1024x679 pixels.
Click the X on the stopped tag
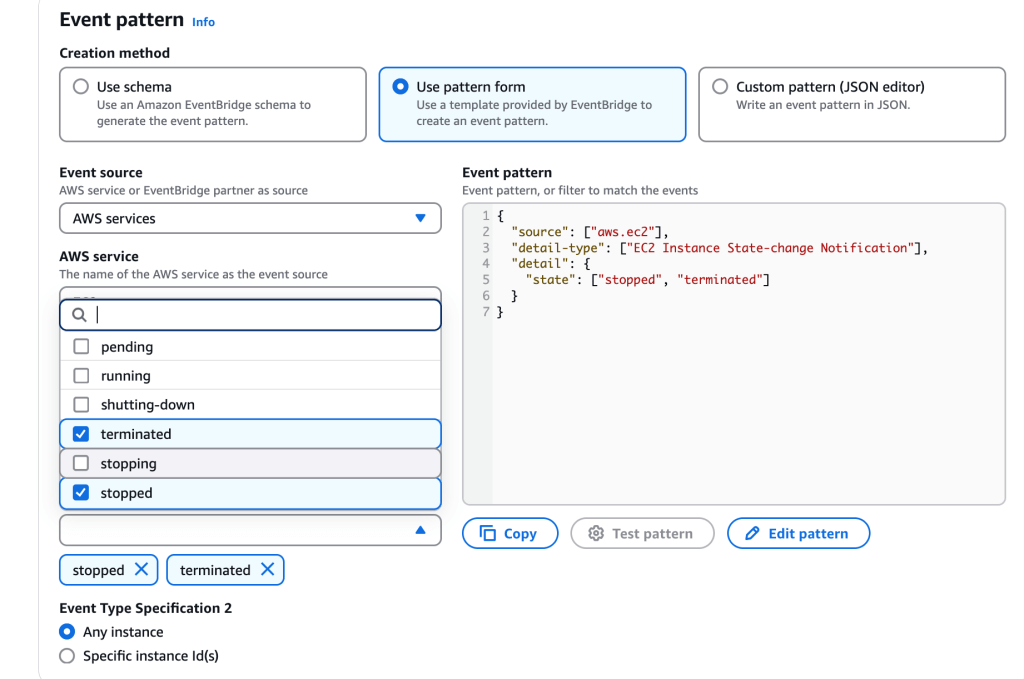click(141, 569)
